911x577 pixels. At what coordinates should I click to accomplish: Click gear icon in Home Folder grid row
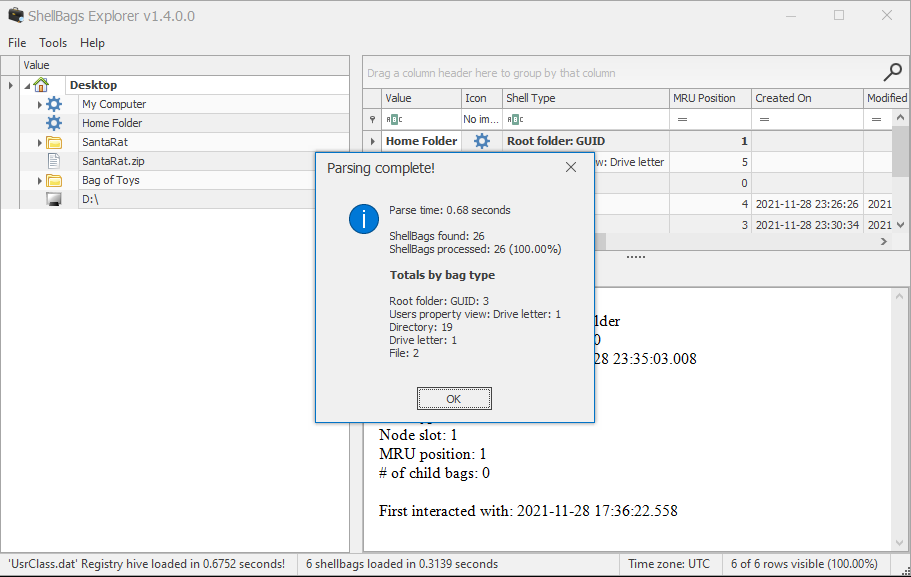482,141
